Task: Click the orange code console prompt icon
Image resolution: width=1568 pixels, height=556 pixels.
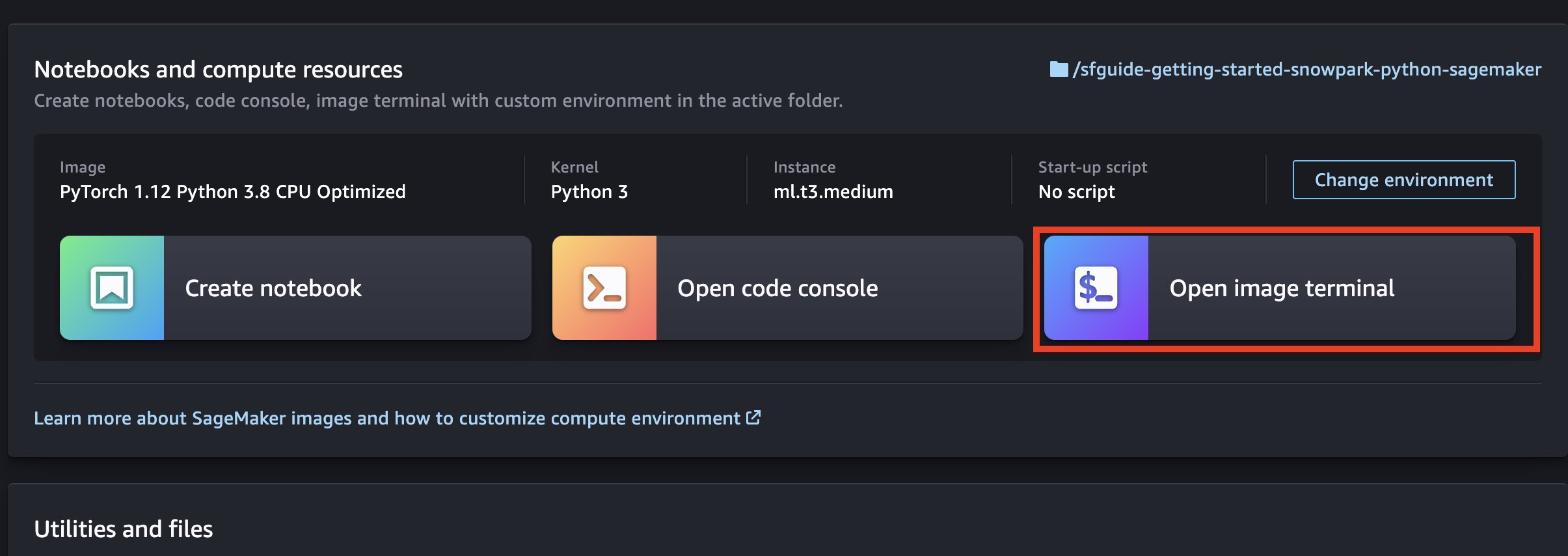Action: coord(604,288)
